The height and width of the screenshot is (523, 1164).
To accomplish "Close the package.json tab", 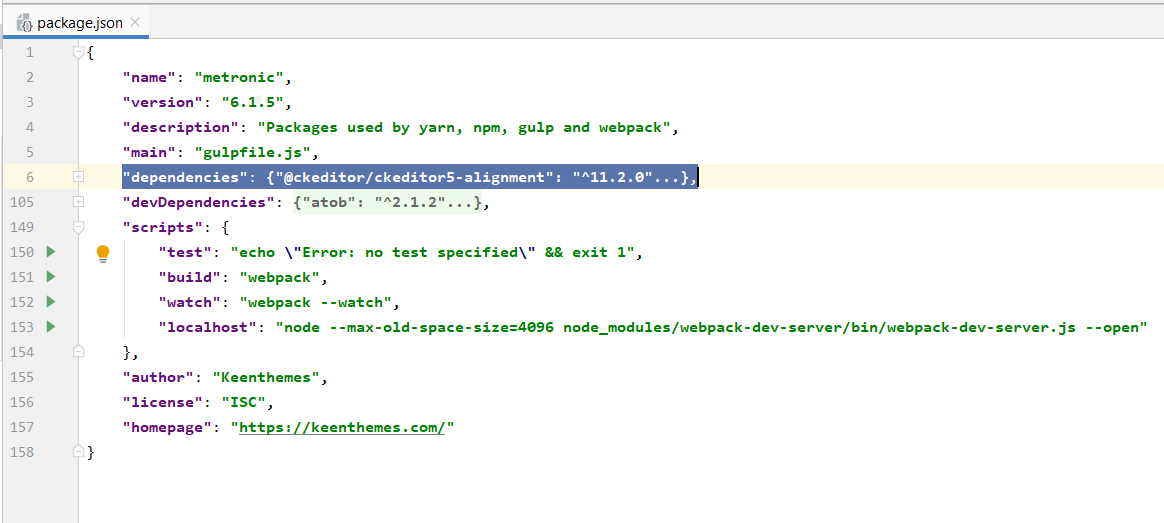I will click(x=134, y=22).
